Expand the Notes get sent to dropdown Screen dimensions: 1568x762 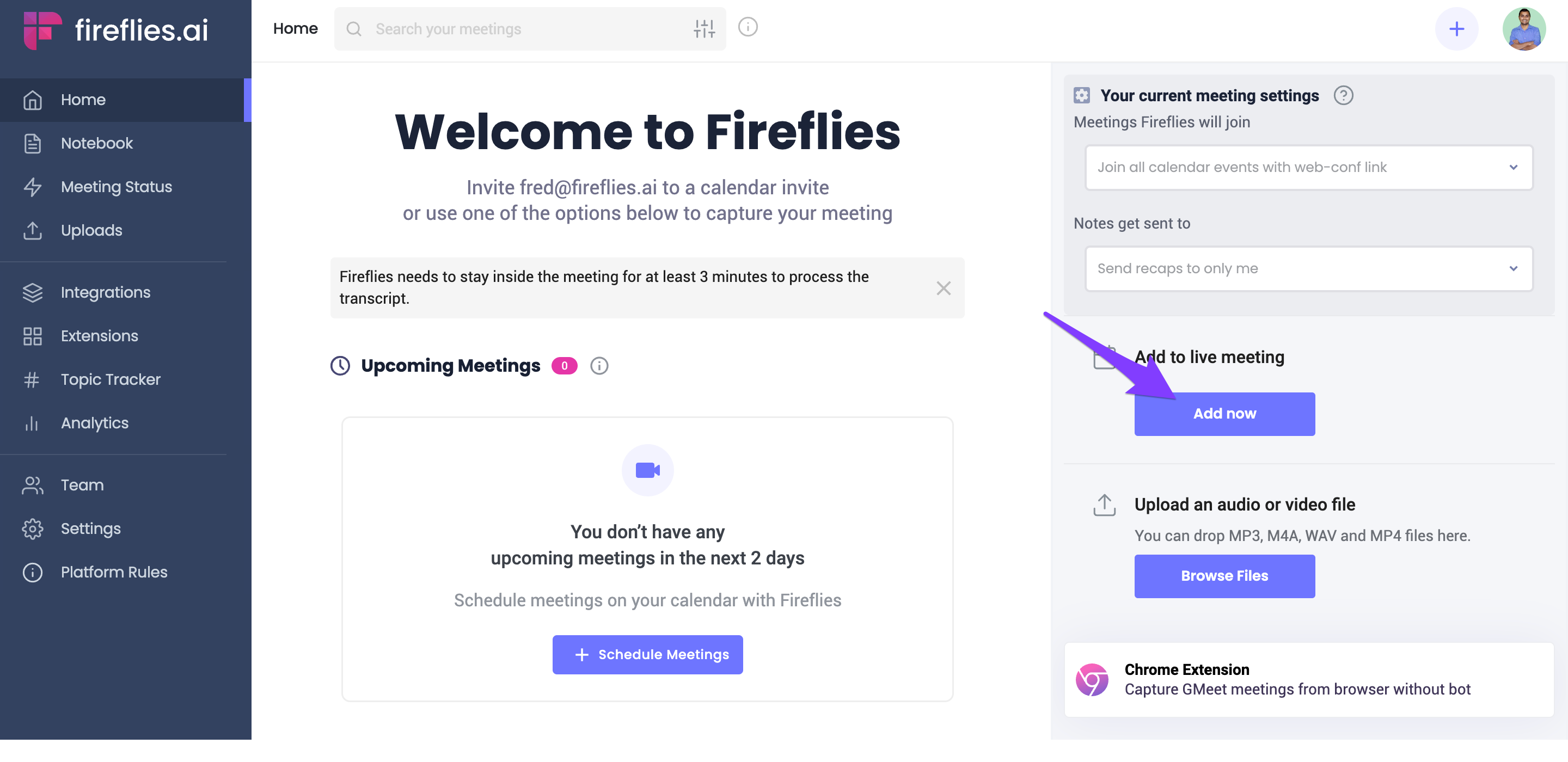click(x=1308, y=268)
